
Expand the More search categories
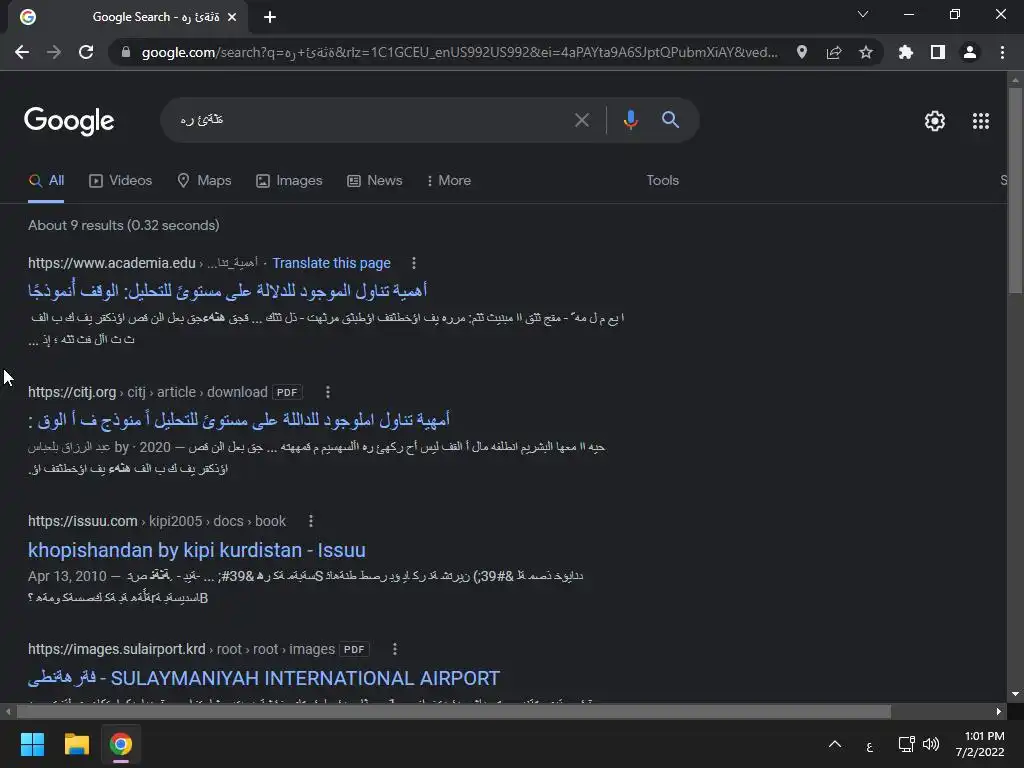[448, 181]
